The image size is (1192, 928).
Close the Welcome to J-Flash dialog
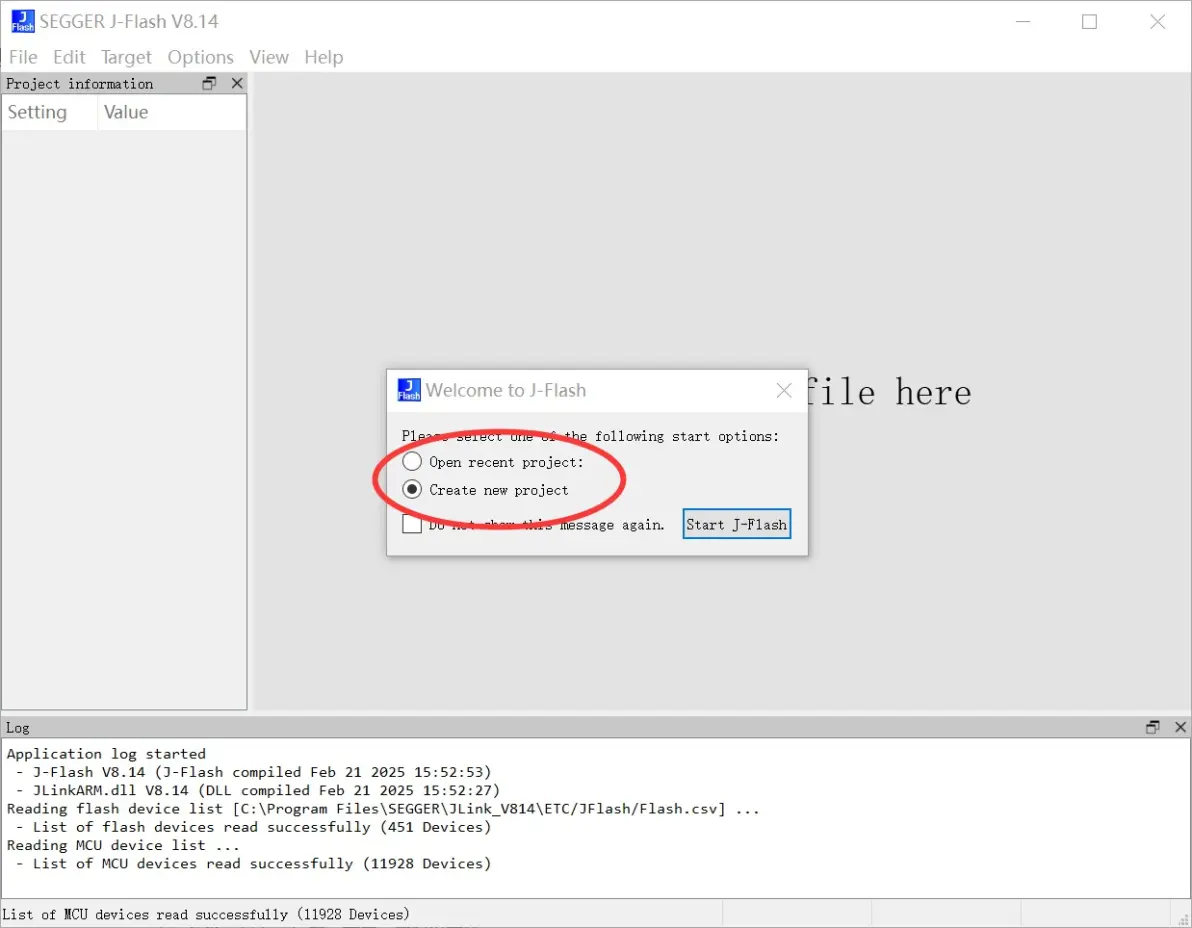784,391
